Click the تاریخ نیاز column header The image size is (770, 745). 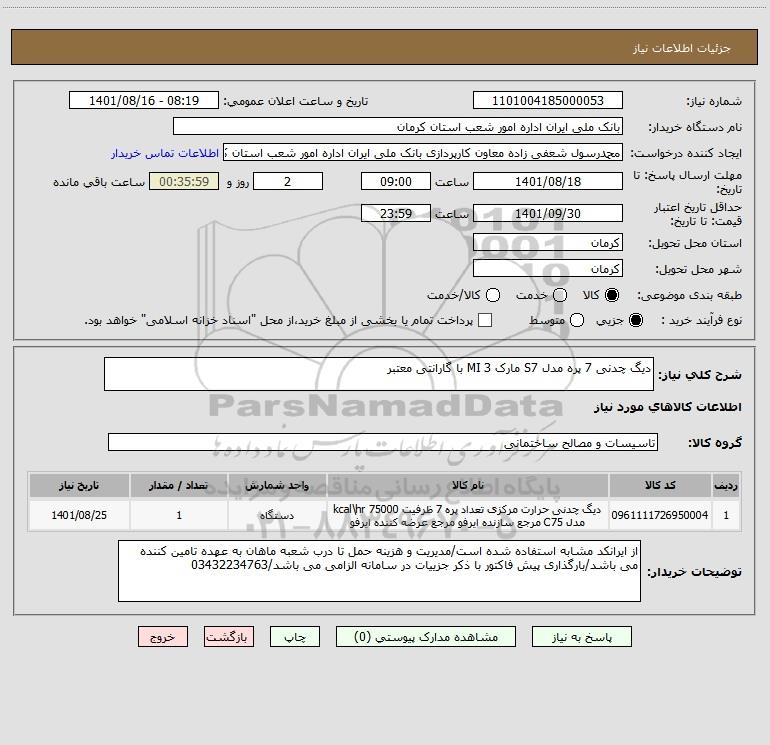point(79,485)
